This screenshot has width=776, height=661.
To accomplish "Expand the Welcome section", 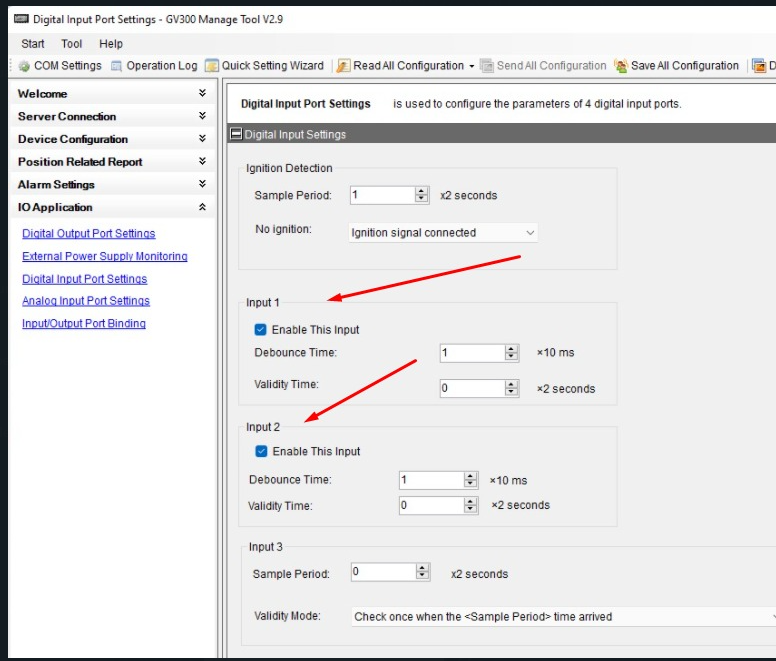I will [x=113, y=94].
